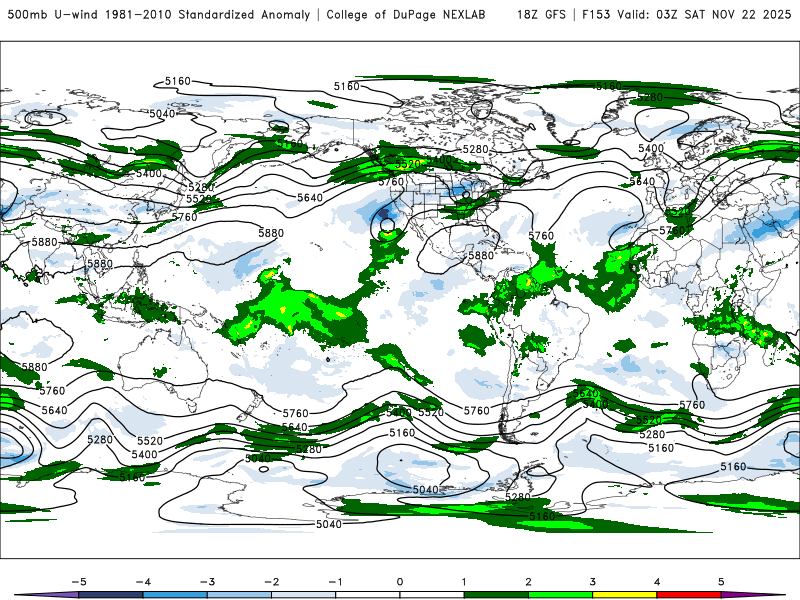
Task: Click the '4' colorbar tick label
Action: pos(657,582)
